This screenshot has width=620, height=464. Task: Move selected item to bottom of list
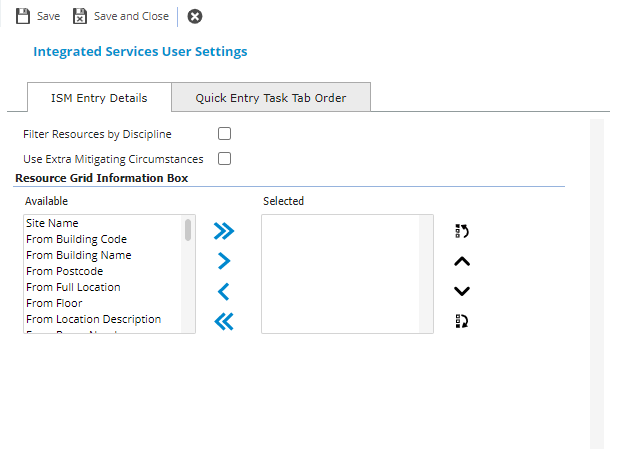(x=461, y=321)
